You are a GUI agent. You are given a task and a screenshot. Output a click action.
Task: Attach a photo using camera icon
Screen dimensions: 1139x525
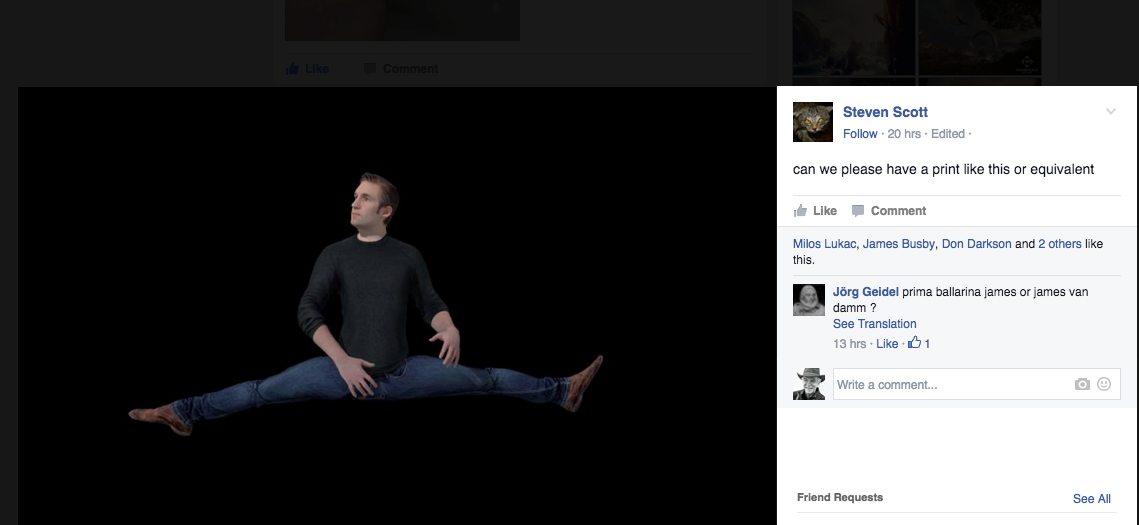[x=1082, y=385]
